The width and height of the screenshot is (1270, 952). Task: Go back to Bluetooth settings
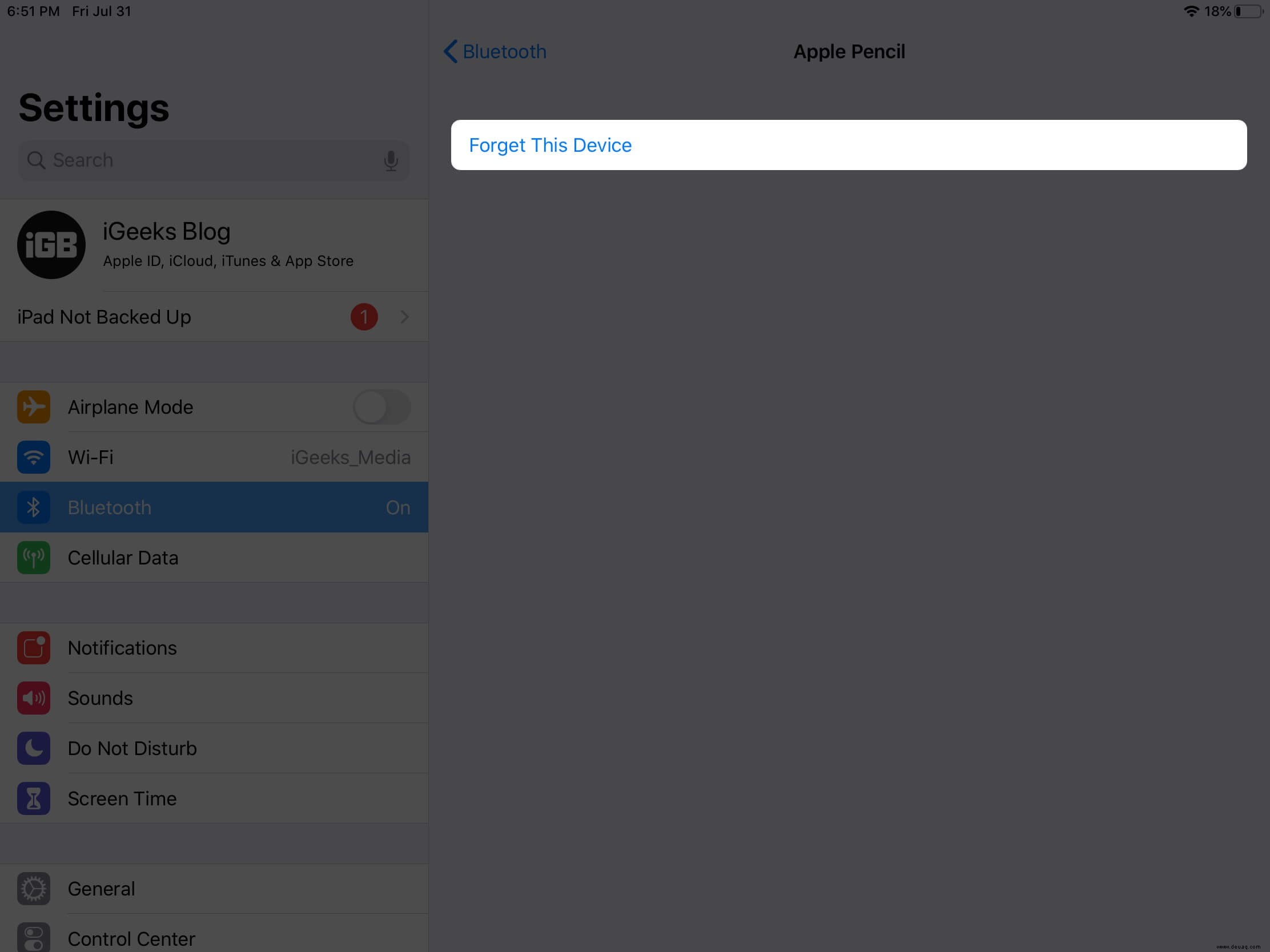click(495, 51)
